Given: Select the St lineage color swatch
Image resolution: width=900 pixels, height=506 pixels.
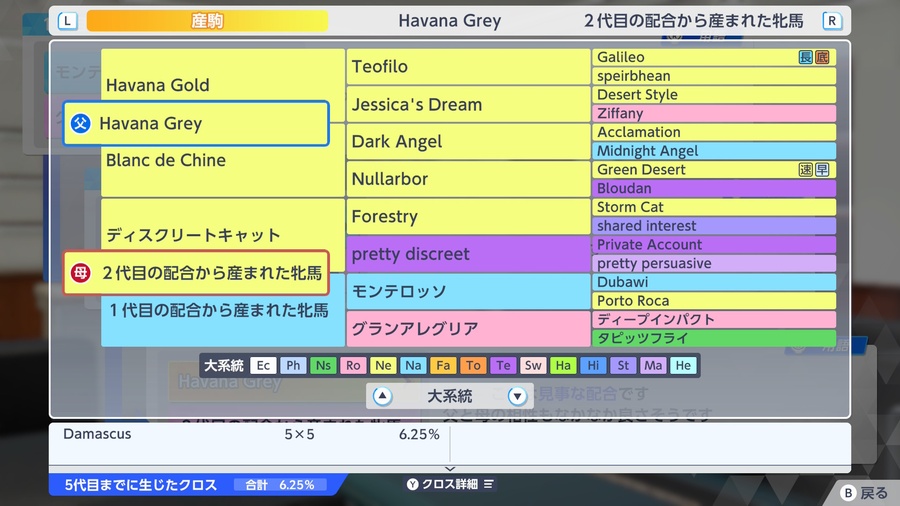Looking at the screenshot, I should (623, 365).
